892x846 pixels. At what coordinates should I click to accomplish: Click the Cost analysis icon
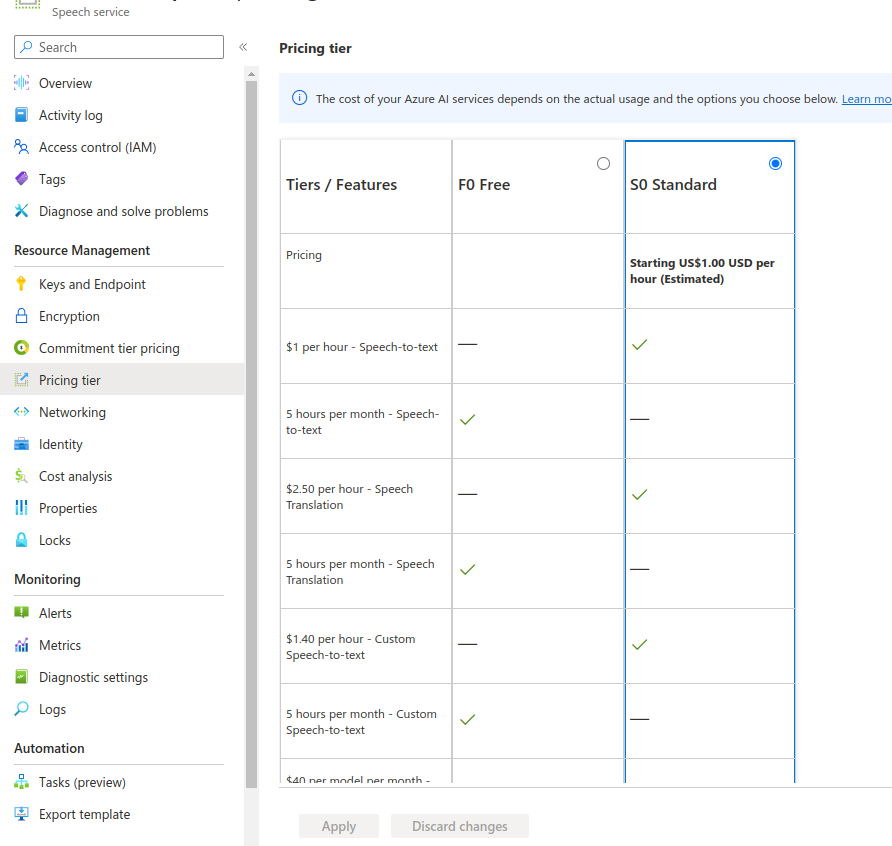(x=21, y=476)
